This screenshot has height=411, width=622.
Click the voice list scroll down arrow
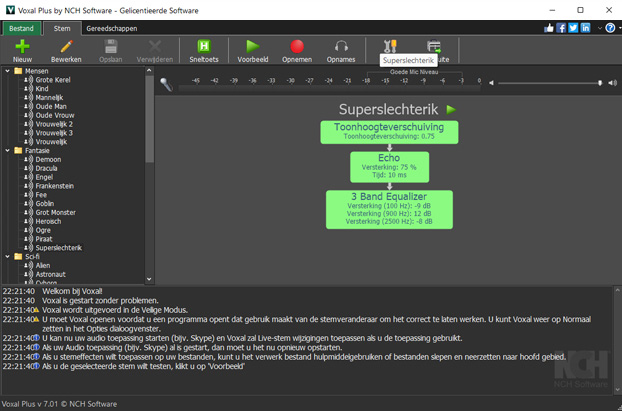pos(149,279)
